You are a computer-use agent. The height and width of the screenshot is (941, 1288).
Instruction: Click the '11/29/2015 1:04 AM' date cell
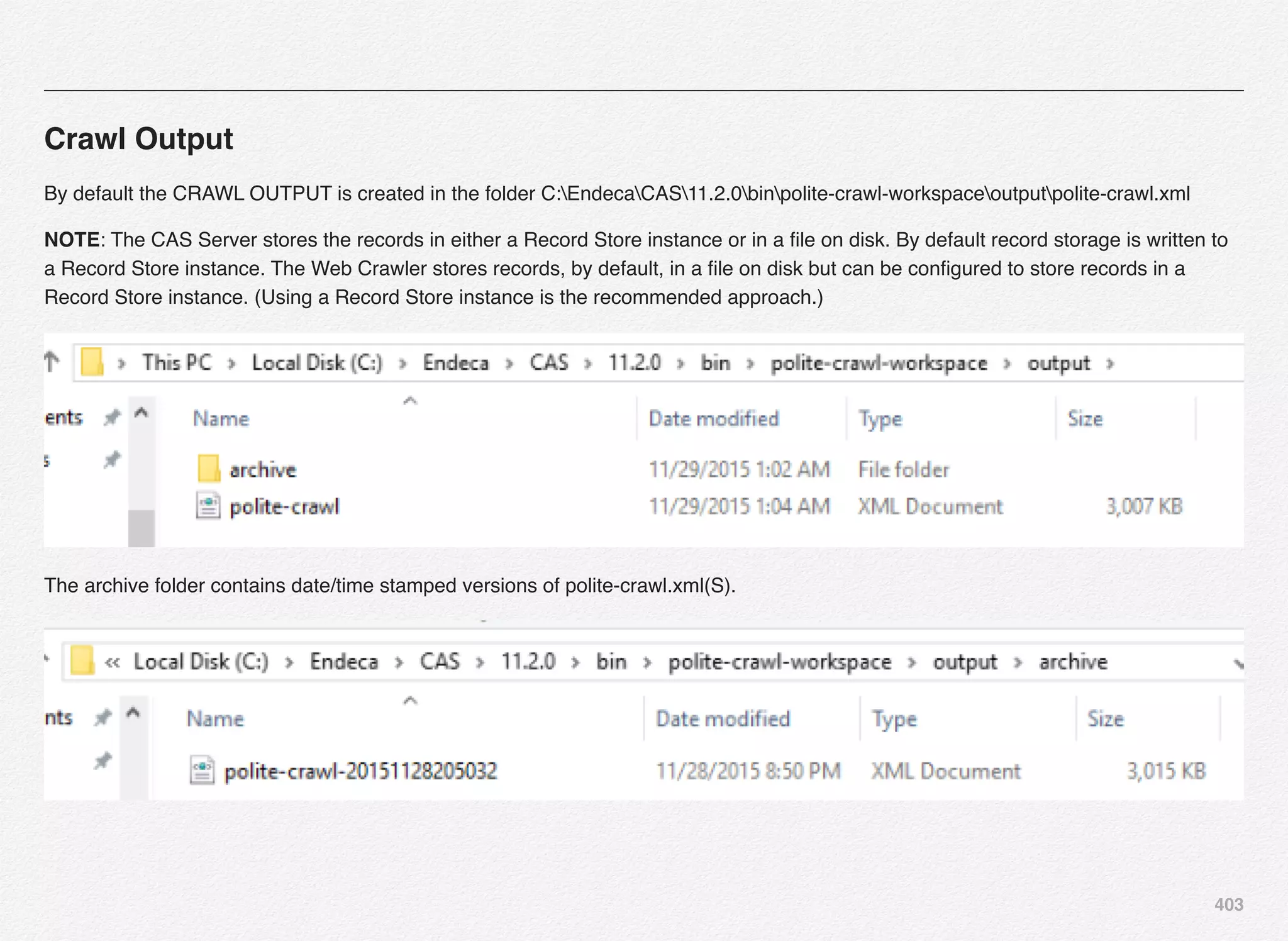[740, 506]
